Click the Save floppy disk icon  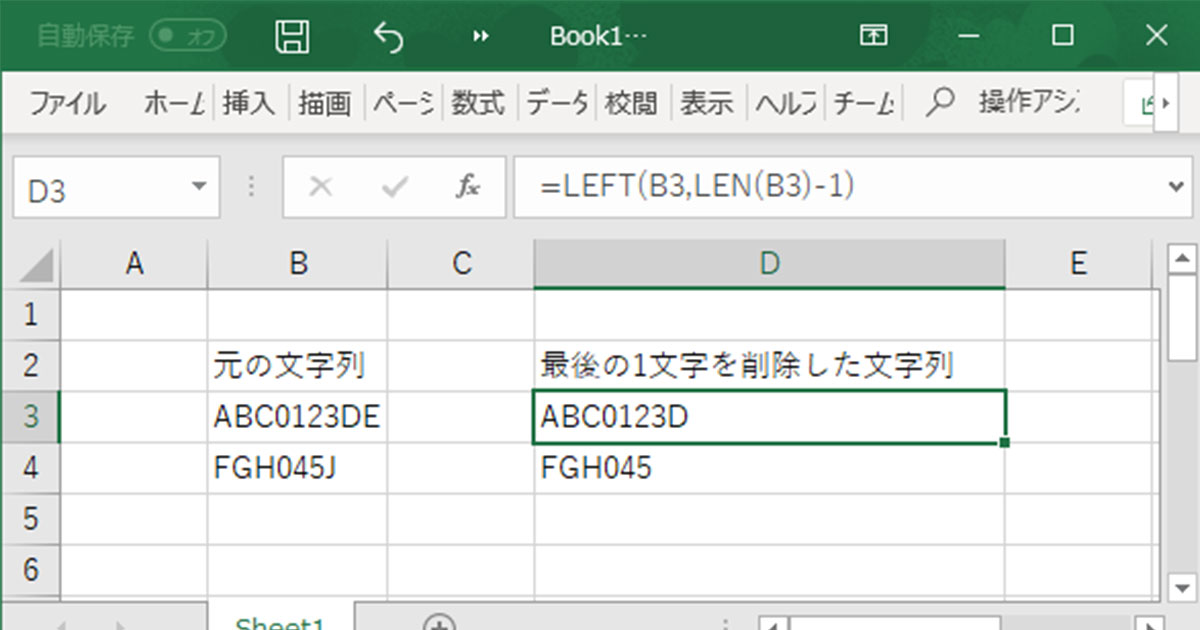click(x=292, y=37)
